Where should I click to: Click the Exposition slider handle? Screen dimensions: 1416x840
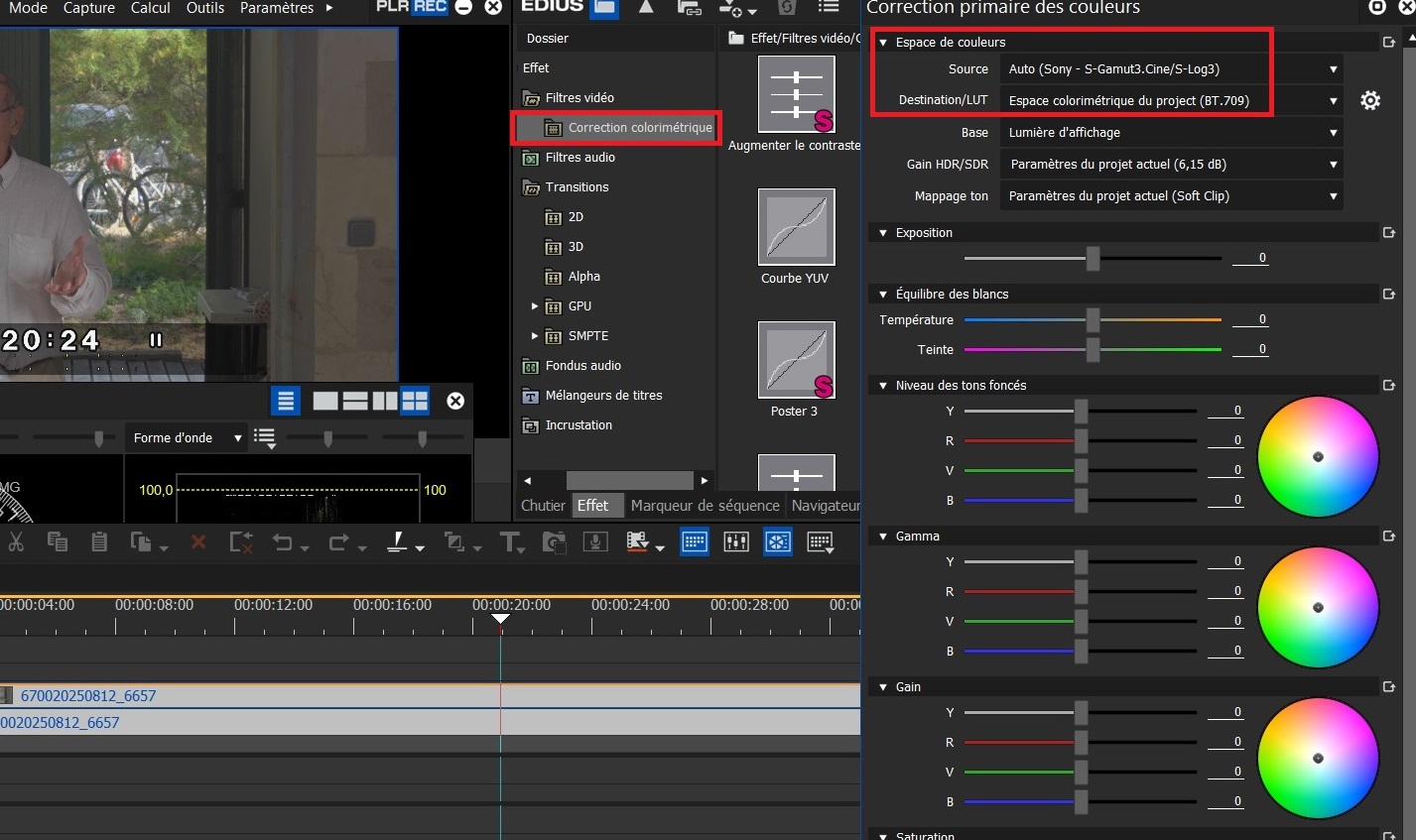click(x=1093, y=258)
